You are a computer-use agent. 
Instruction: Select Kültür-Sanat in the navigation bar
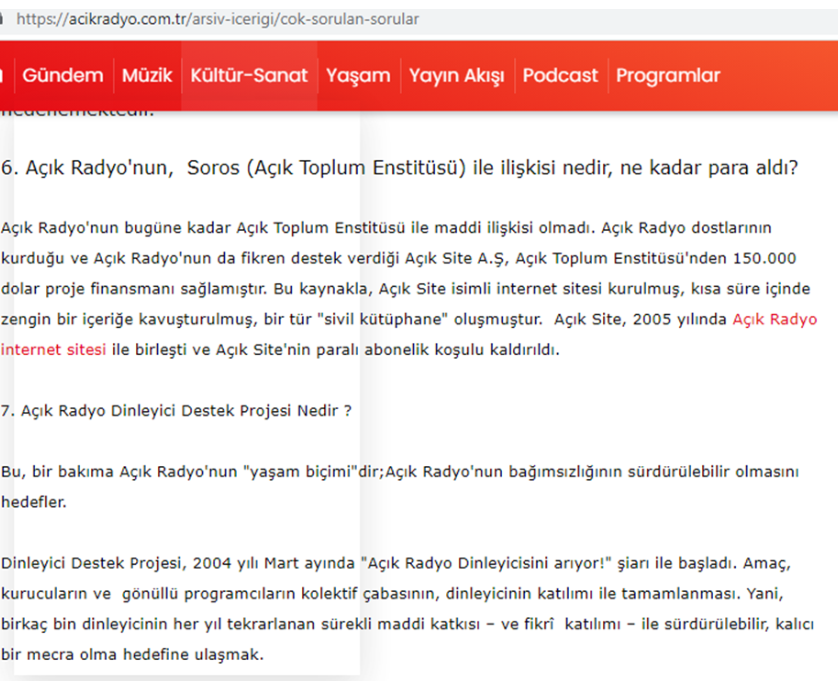coord(249,75)
